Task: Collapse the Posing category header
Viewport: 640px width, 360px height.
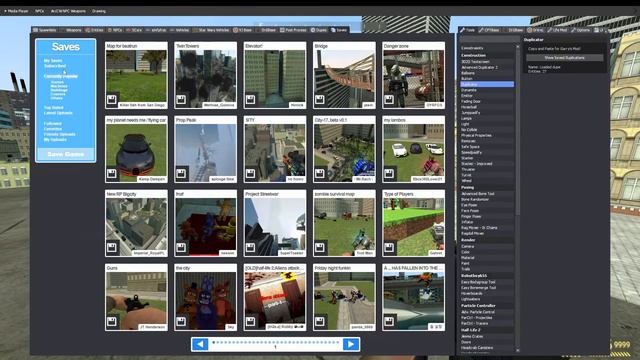Action: (x=487, y=187)
